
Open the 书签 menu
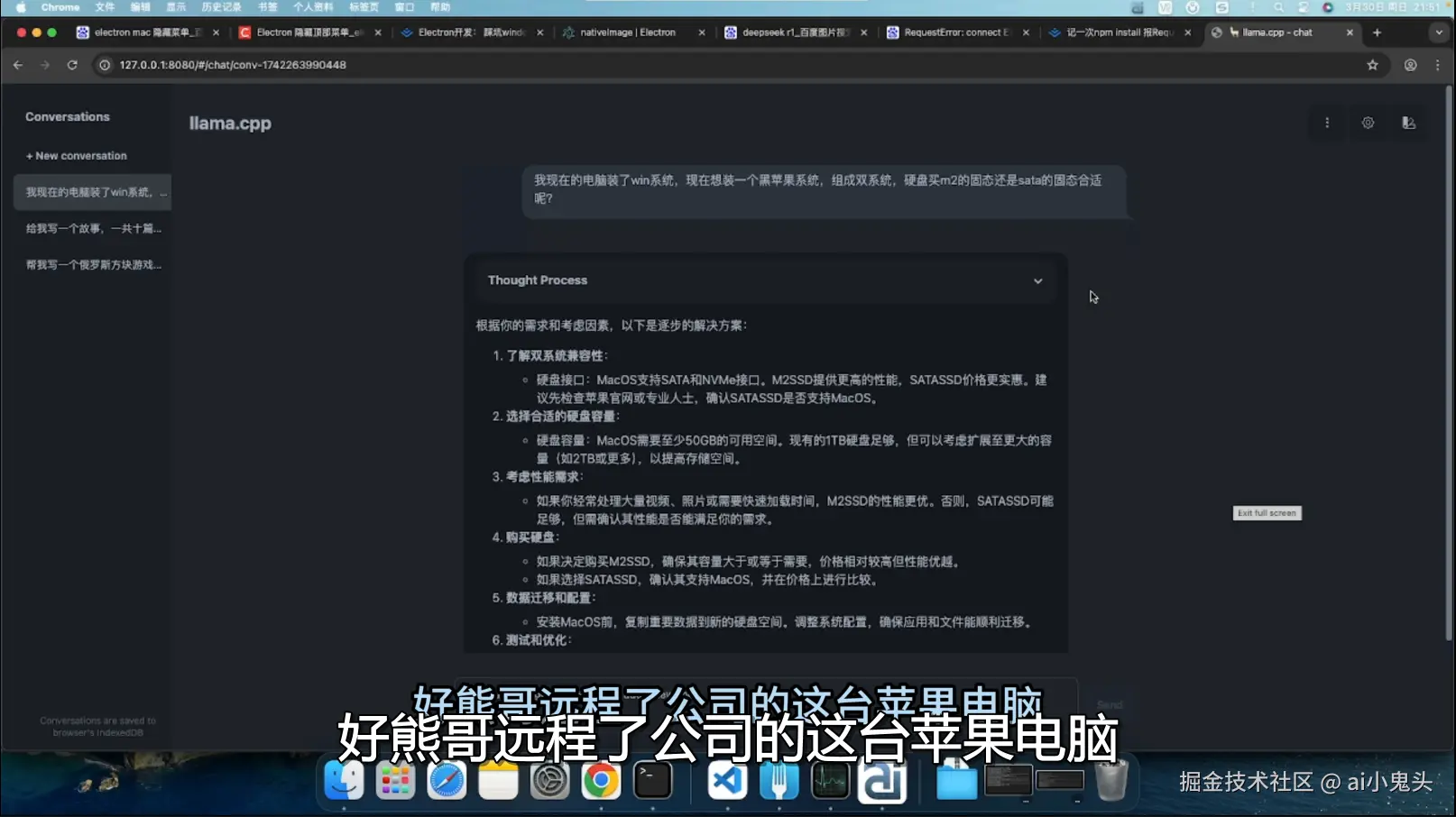[268, 7]
